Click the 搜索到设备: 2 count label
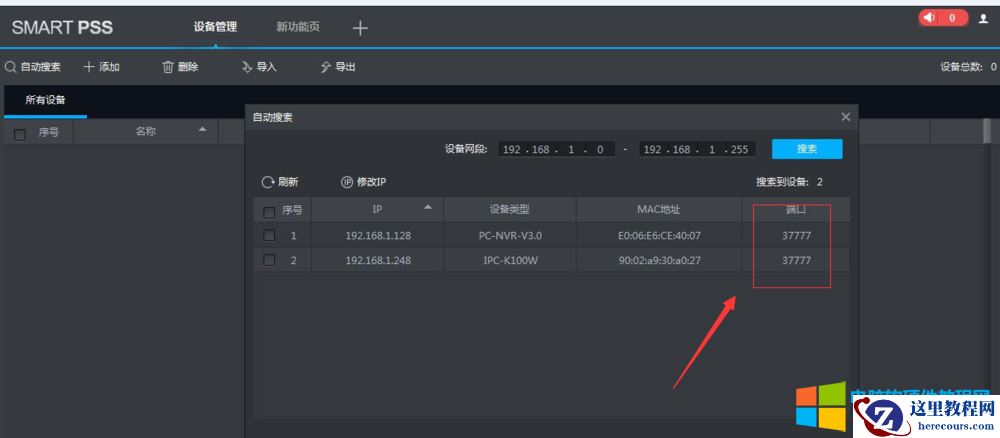1000x438 pixels. point(790,182)
